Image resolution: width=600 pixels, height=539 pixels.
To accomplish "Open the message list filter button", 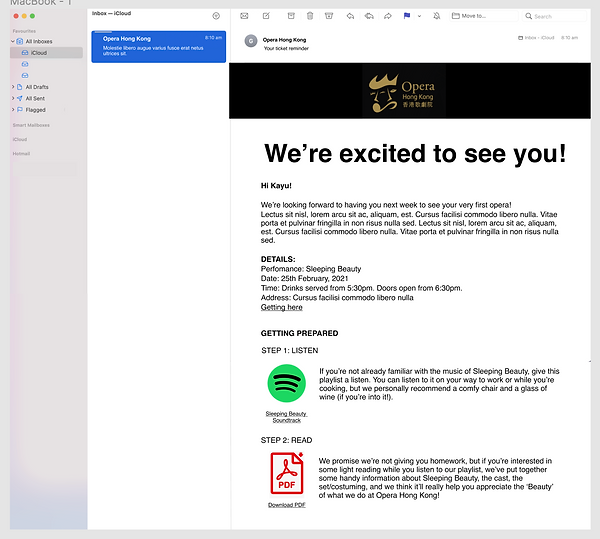I will (x=216, y=16).
